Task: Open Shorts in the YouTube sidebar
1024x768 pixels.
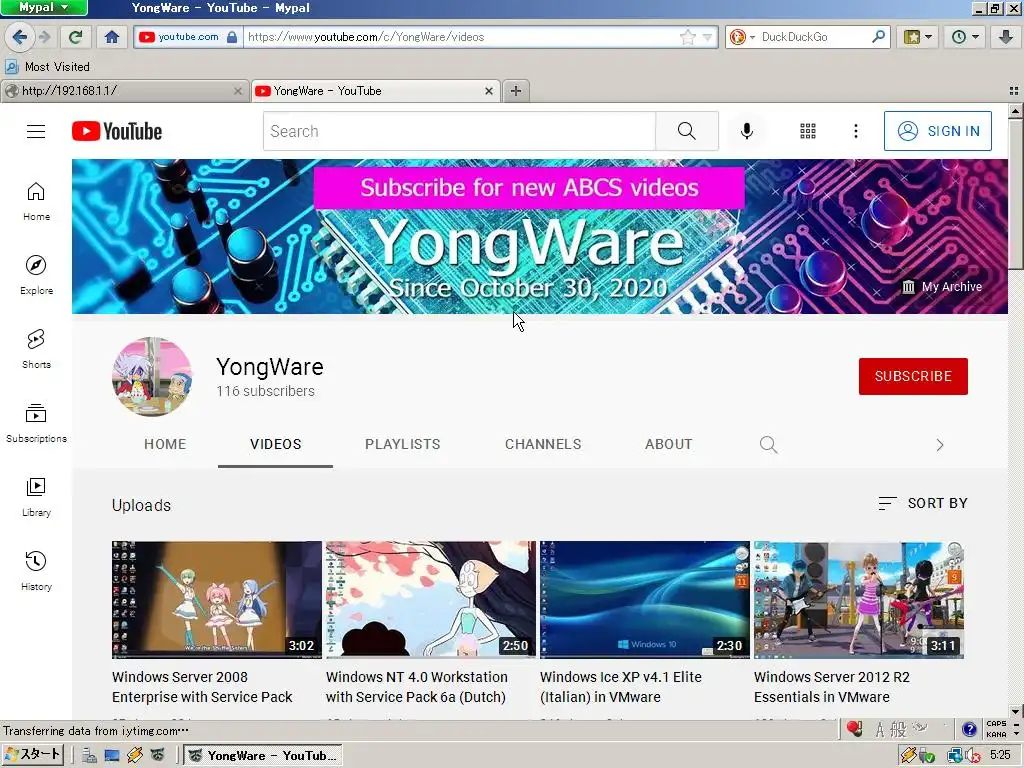Action: click(36, 349)
